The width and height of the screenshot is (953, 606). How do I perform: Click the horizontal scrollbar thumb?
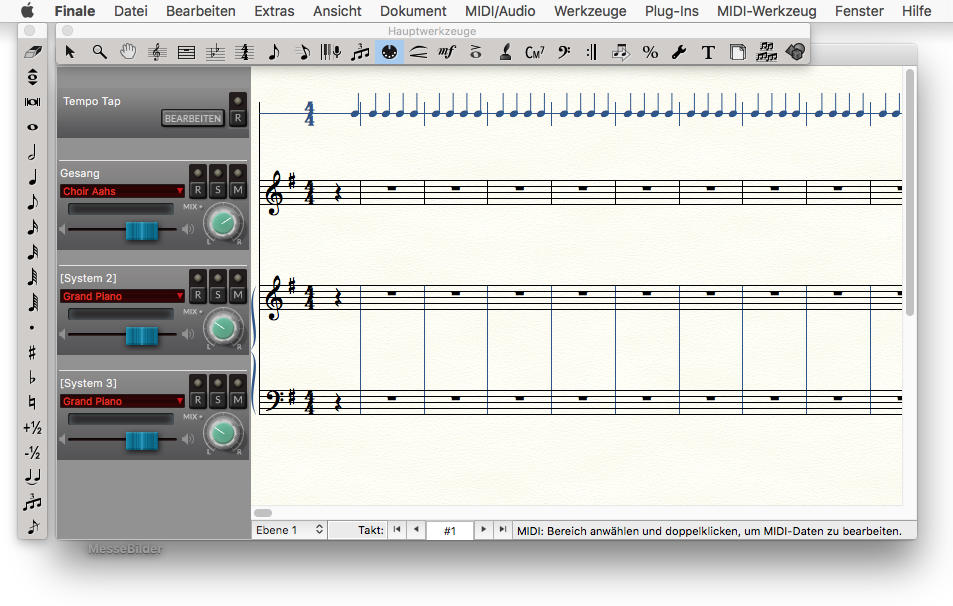263,513
